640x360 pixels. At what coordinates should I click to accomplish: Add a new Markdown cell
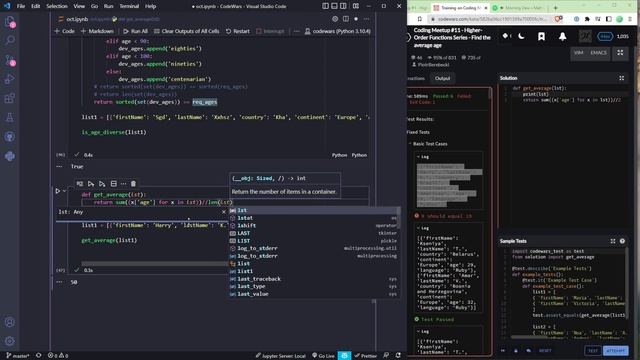pyautogui.click(x=97, y=31)
